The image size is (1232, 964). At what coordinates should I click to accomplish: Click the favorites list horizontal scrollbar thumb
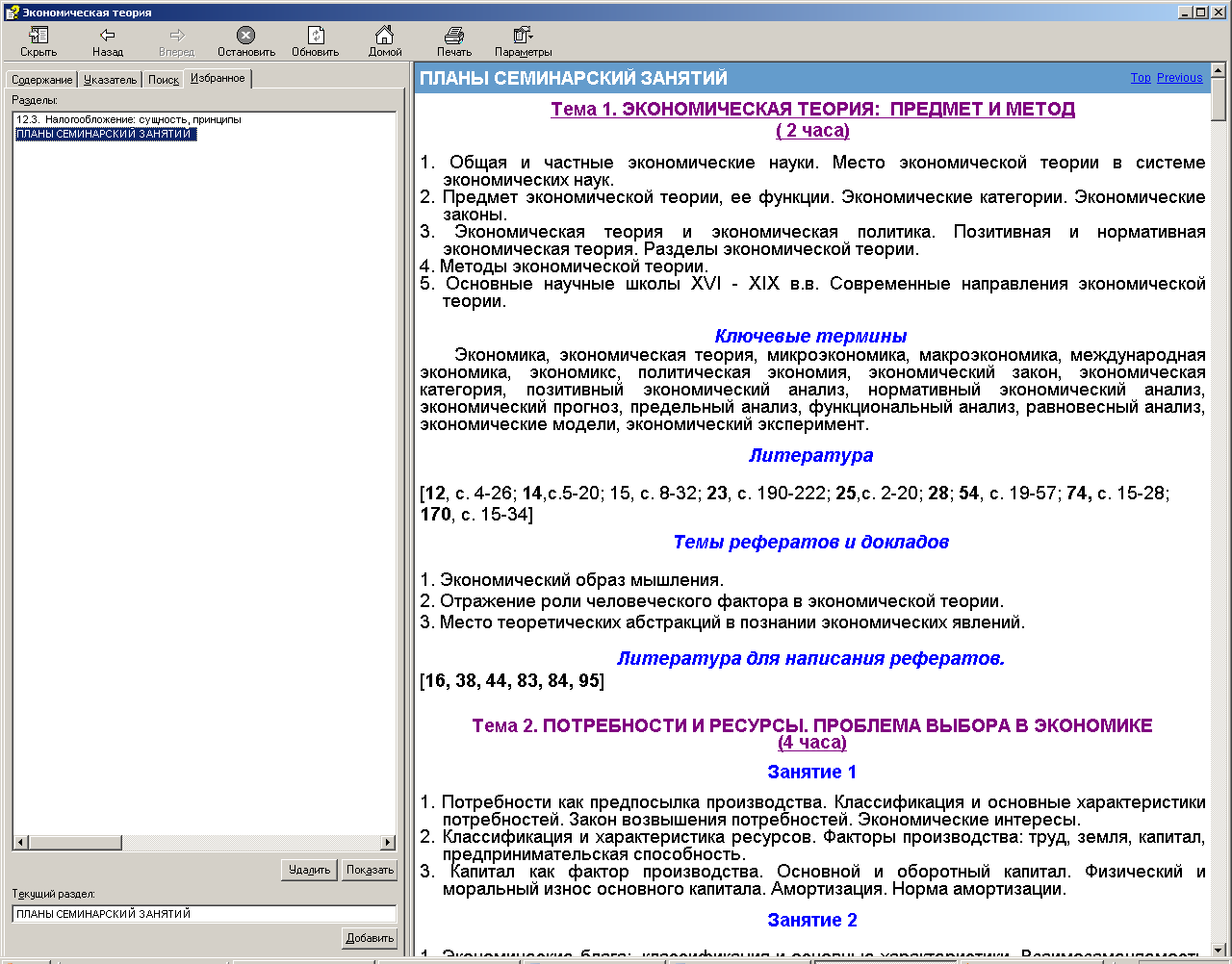click(75, 843)
